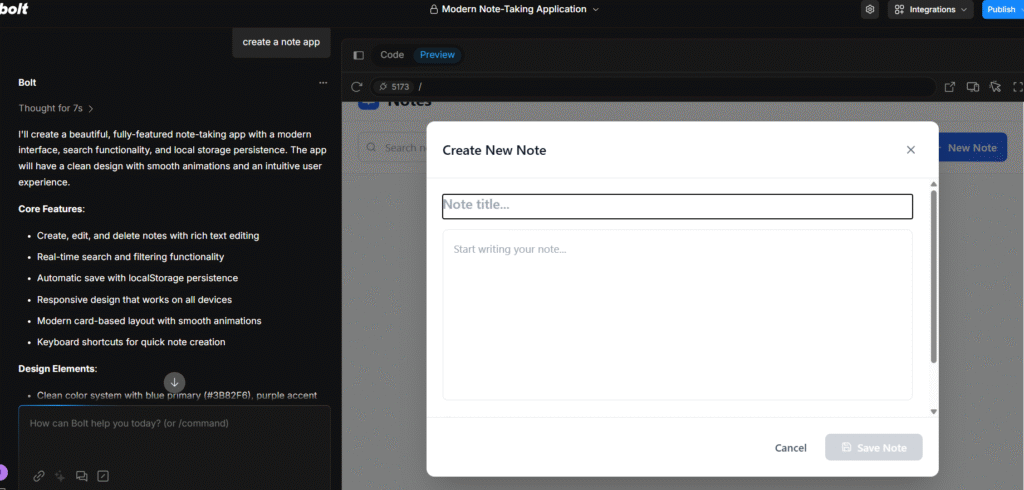Click the 'Core Features:' heading
Screen dimensions: 1024x490
point(52,209)
